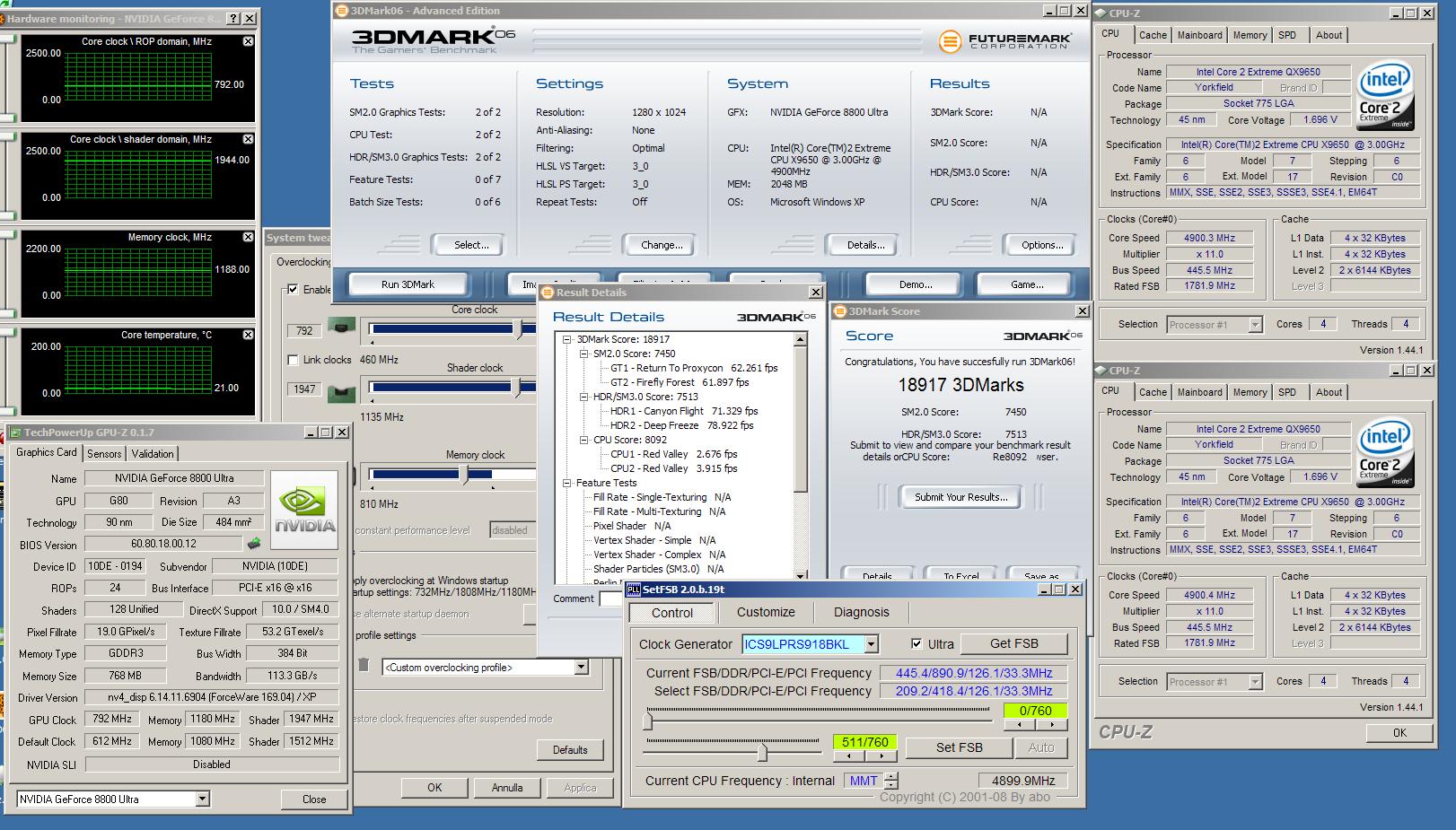Click the Run 3DMark button
The height and width of the screenshot is (830, 1456).
click(408, 284)
